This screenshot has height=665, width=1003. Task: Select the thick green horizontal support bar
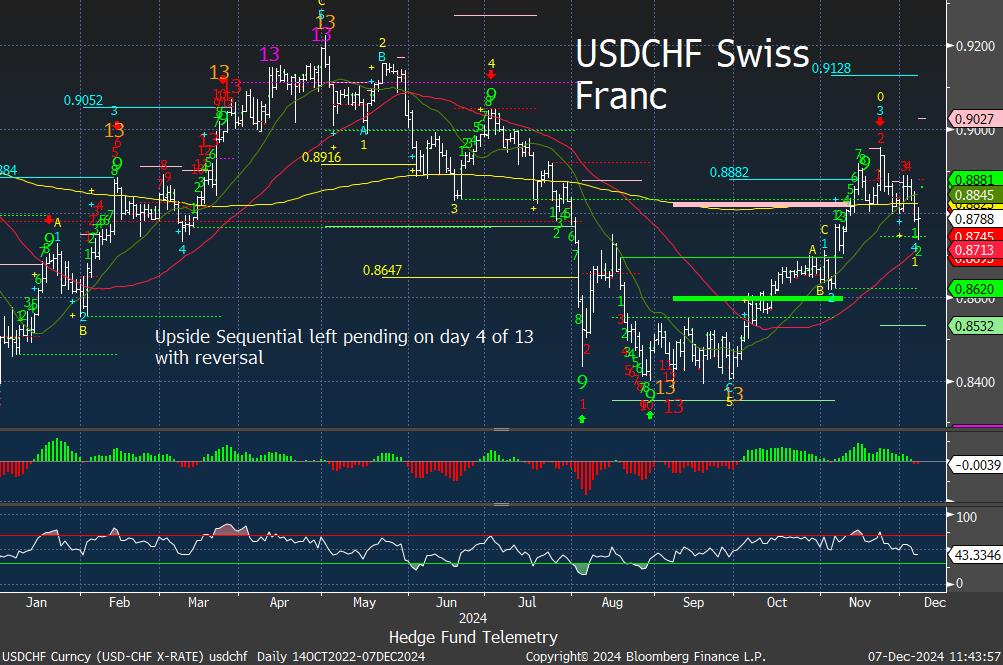757,298
